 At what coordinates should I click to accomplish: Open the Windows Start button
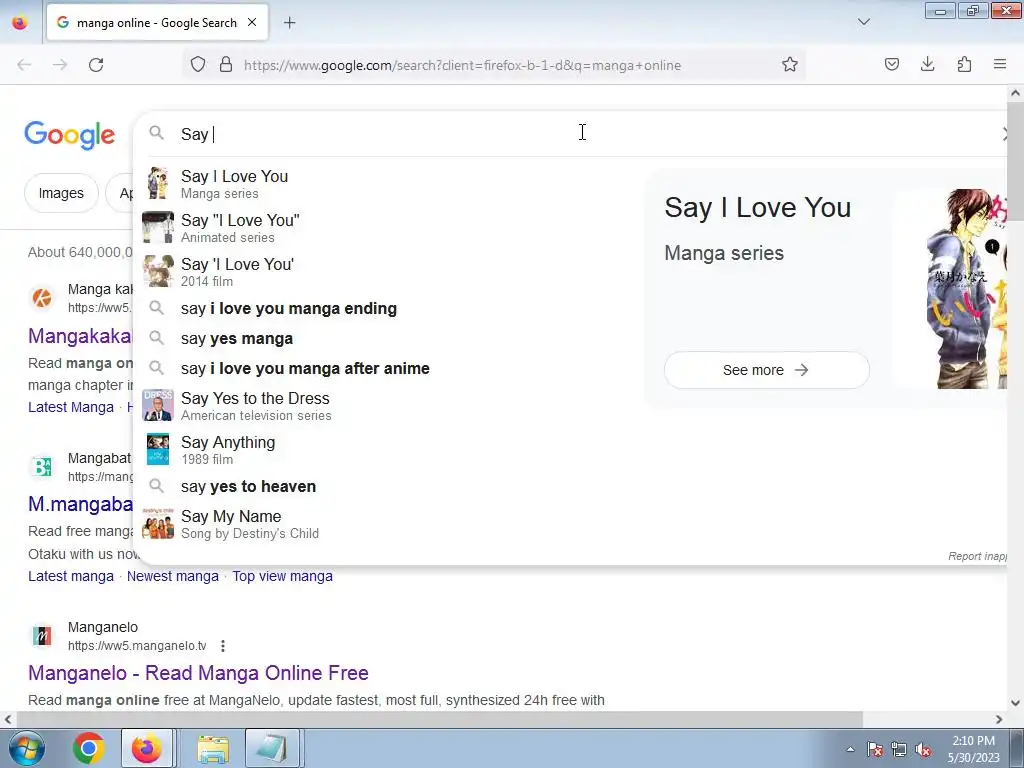(25, 748)
